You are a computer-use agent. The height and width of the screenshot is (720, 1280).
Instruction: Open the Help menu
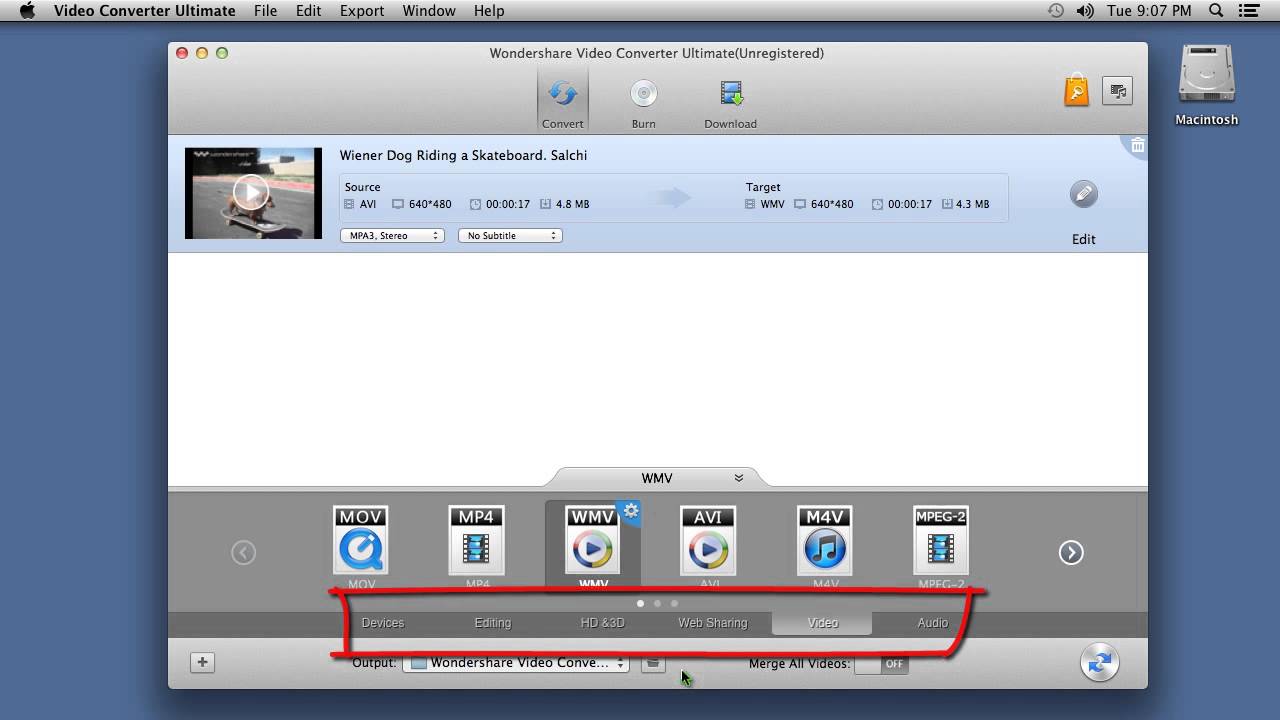click(x=489, y=11)
